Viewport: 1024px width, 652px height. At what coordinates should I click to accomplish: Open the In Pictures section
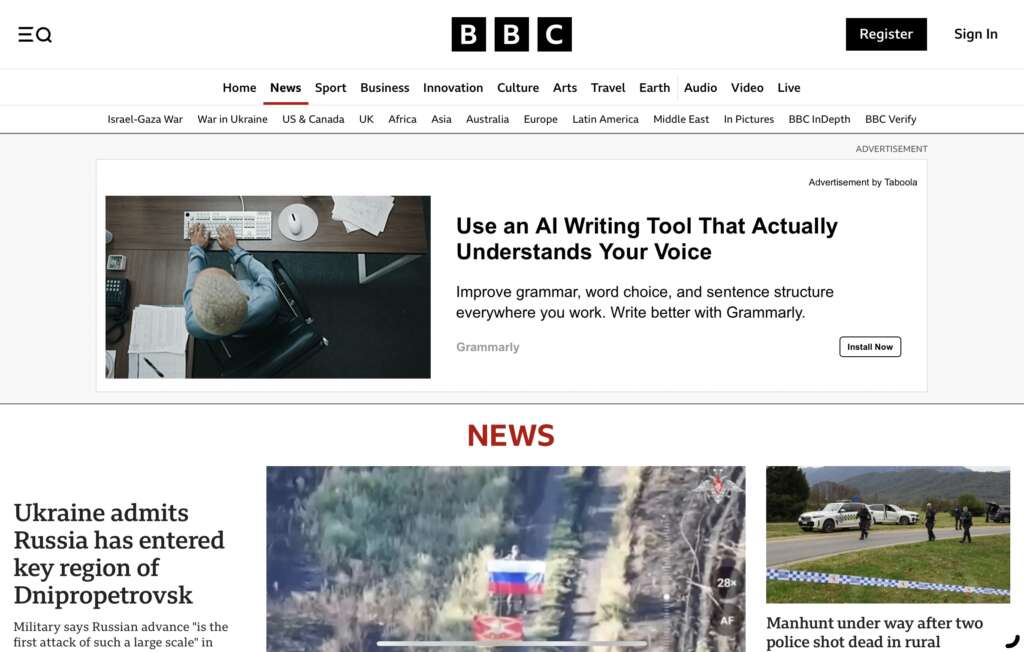coord(748,120)
